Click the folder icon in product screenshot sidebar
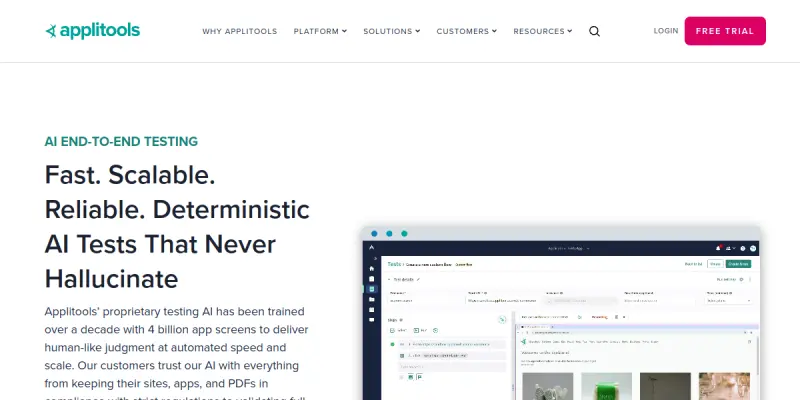The width and height of the screenshot is (800, 400). [x=371, y=299]
